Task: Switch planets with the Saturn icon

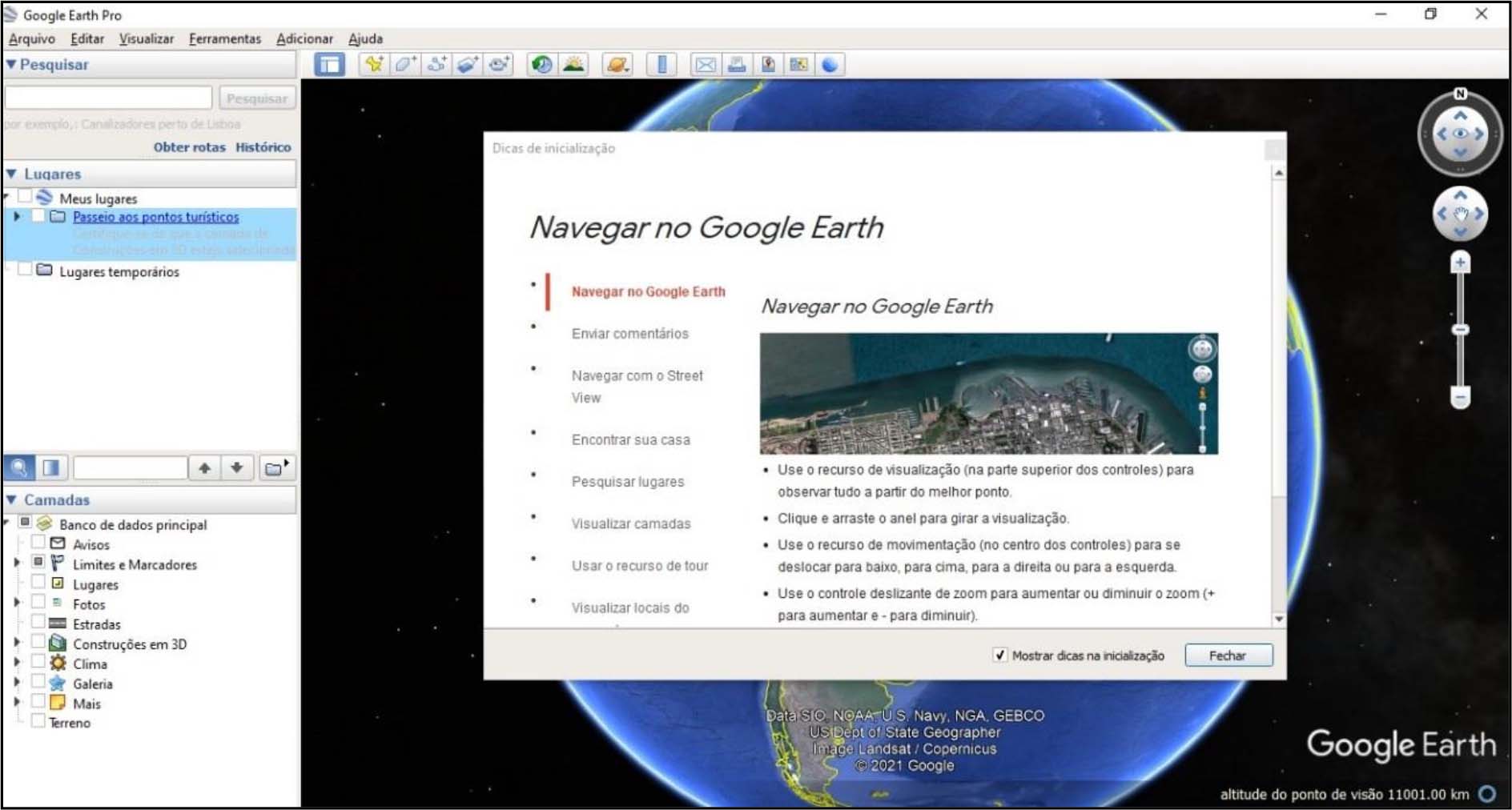Action: pyautogui.click(x=617, y=65)
